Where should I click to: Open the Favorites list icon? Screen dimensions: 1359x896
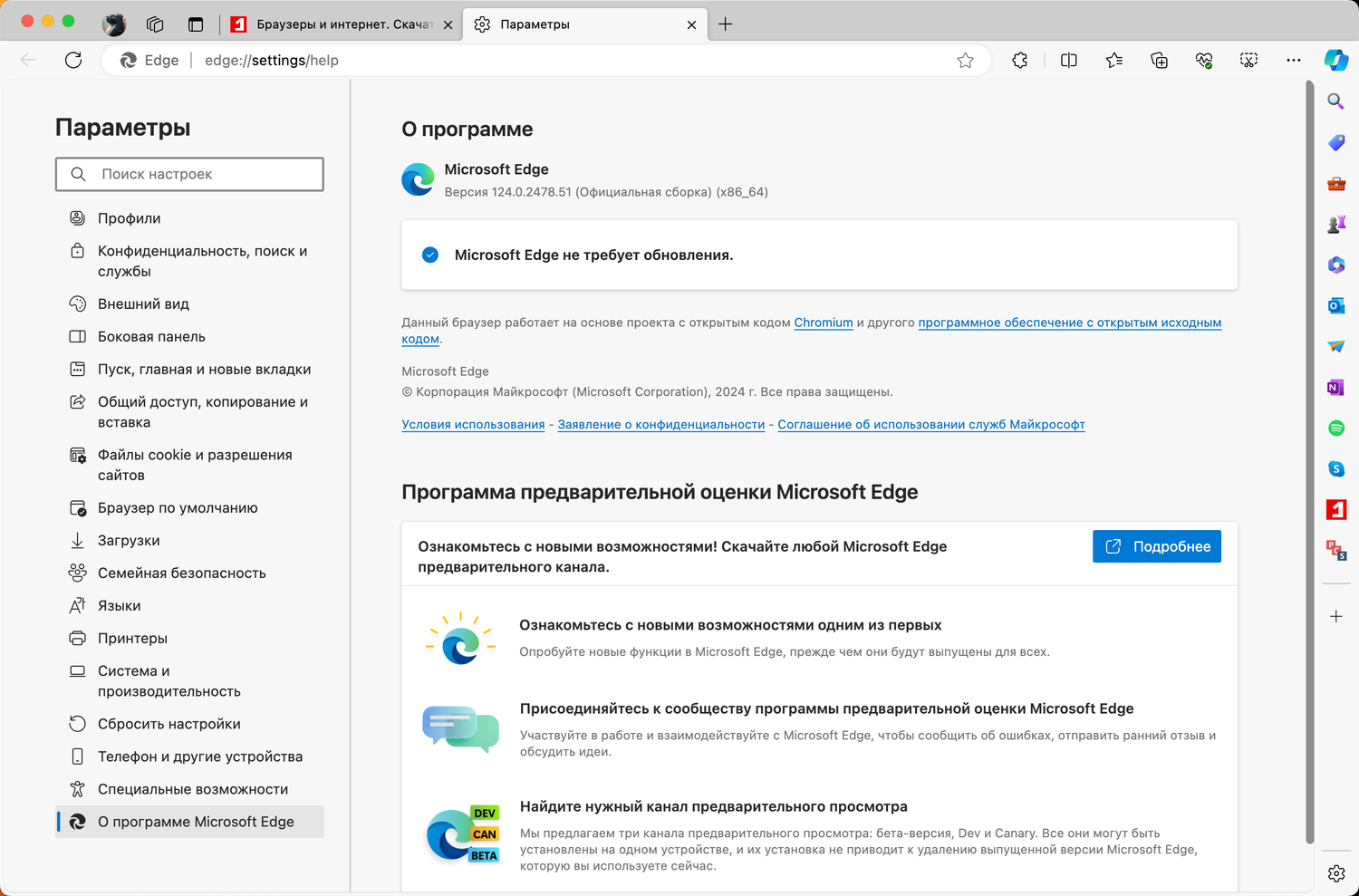point(1114,61)
